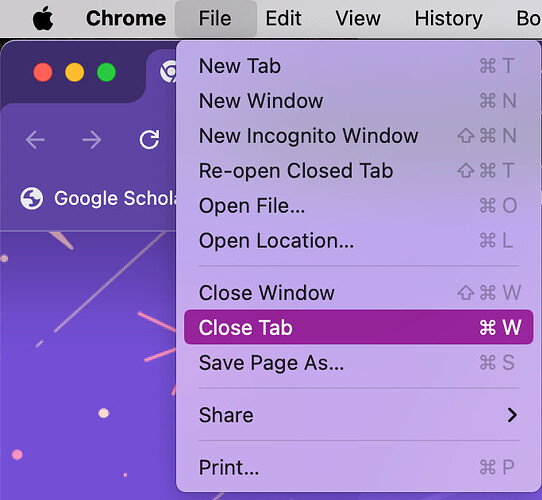
Task: Choose New Window menu item
Action: (x=358, y=101)
